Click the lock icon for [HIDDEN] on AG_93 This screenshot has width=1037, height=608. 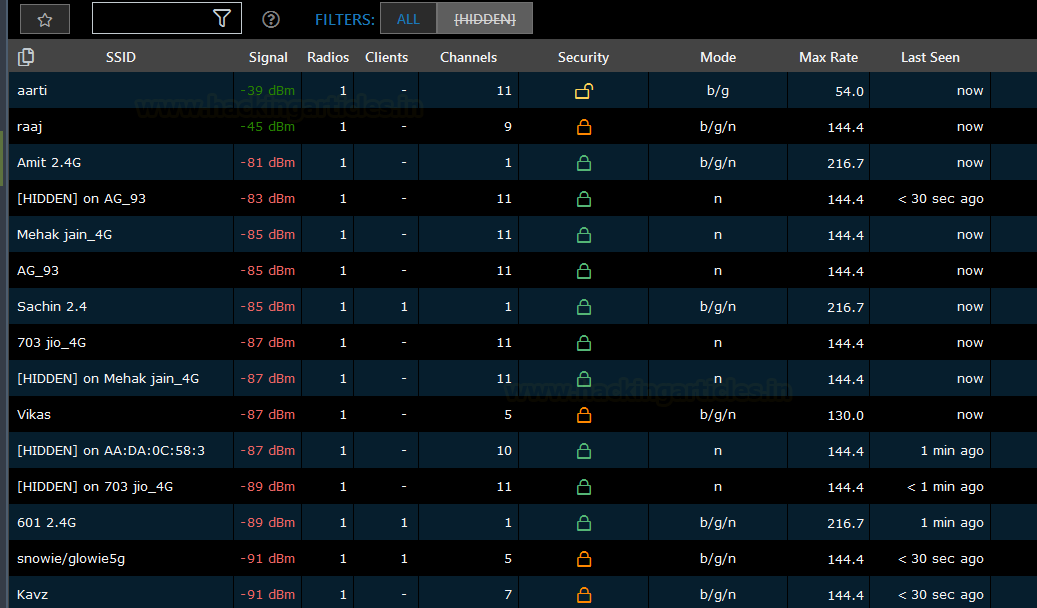point(584,198)
